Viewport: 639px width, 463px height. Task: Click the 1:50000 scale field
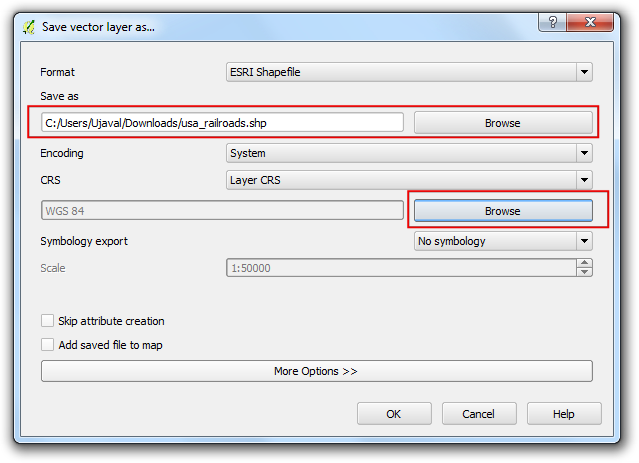[x=401, y=268]
